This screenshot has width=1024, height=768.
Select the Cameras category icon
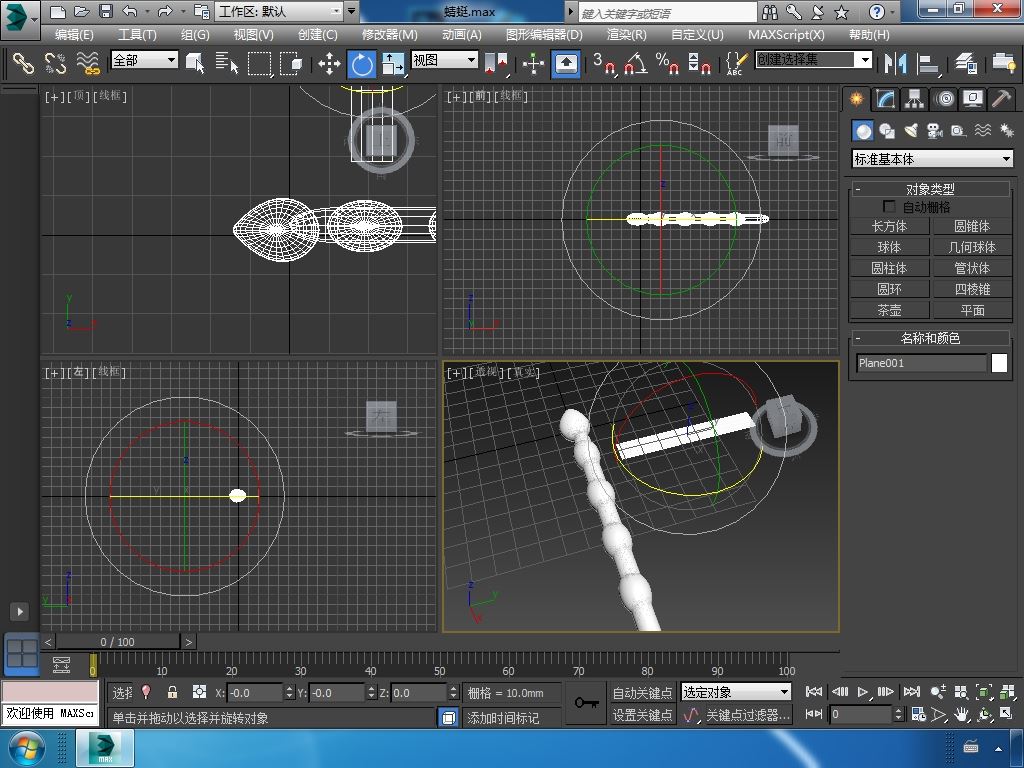point(934,131)
